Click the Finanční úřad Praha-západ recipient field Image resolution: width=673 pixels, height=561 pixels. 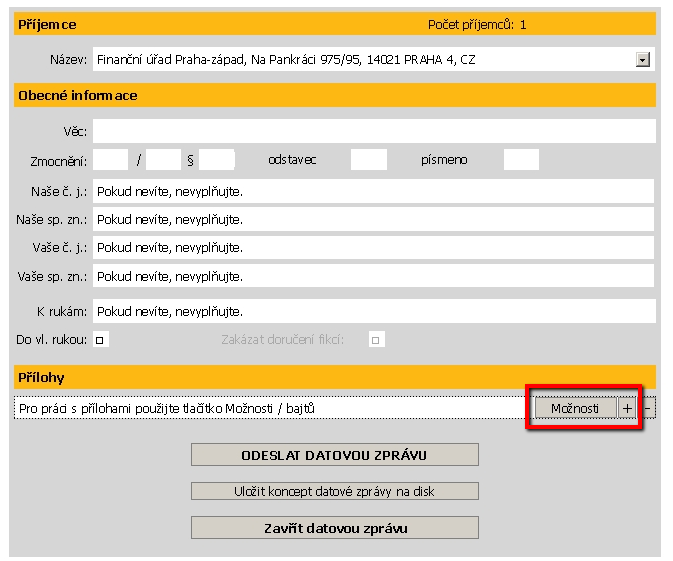373,60
